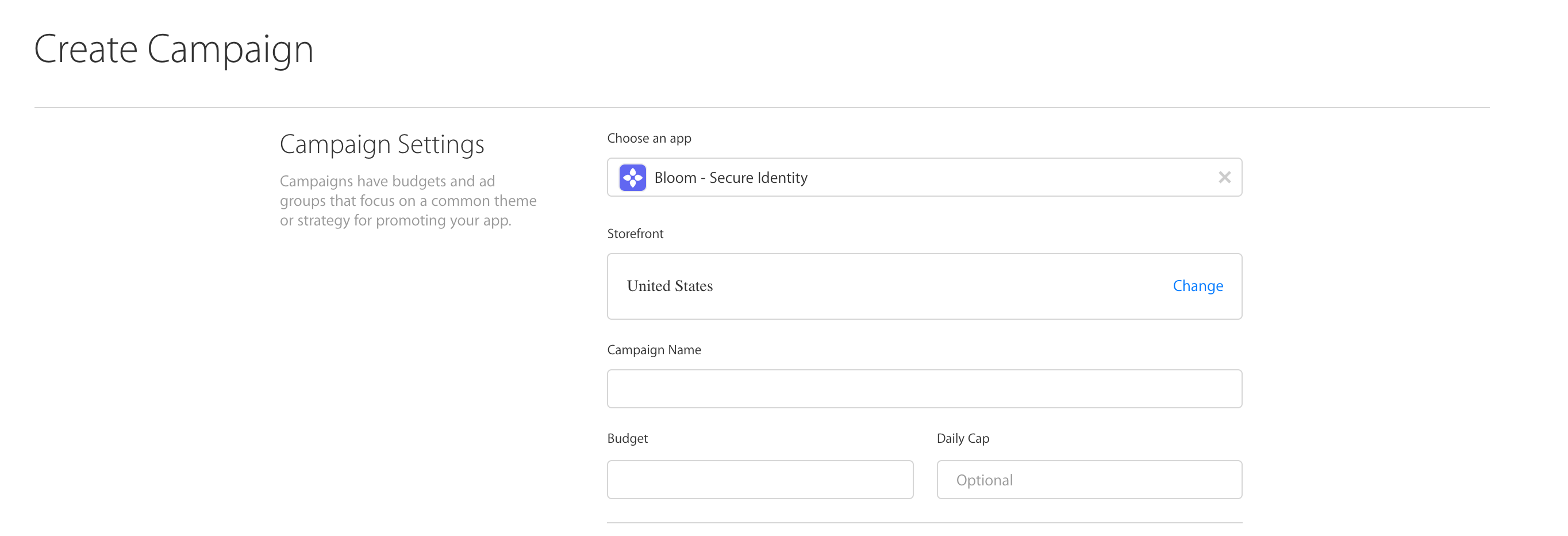Viewport: 1568px width, 536px height.
Task: Focus the Budget input field
Action: click(x=760, y=480)
